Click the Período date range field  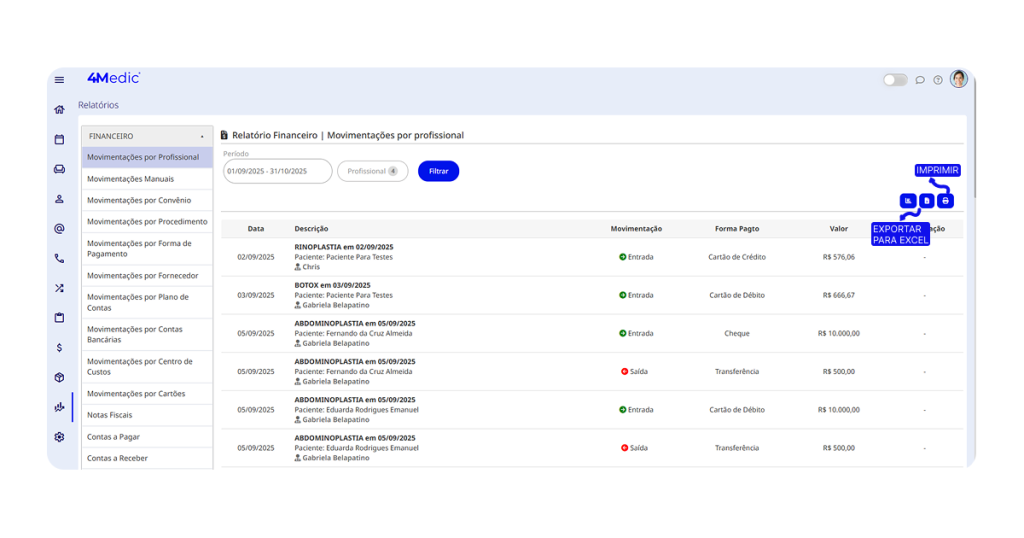(277, 171)
